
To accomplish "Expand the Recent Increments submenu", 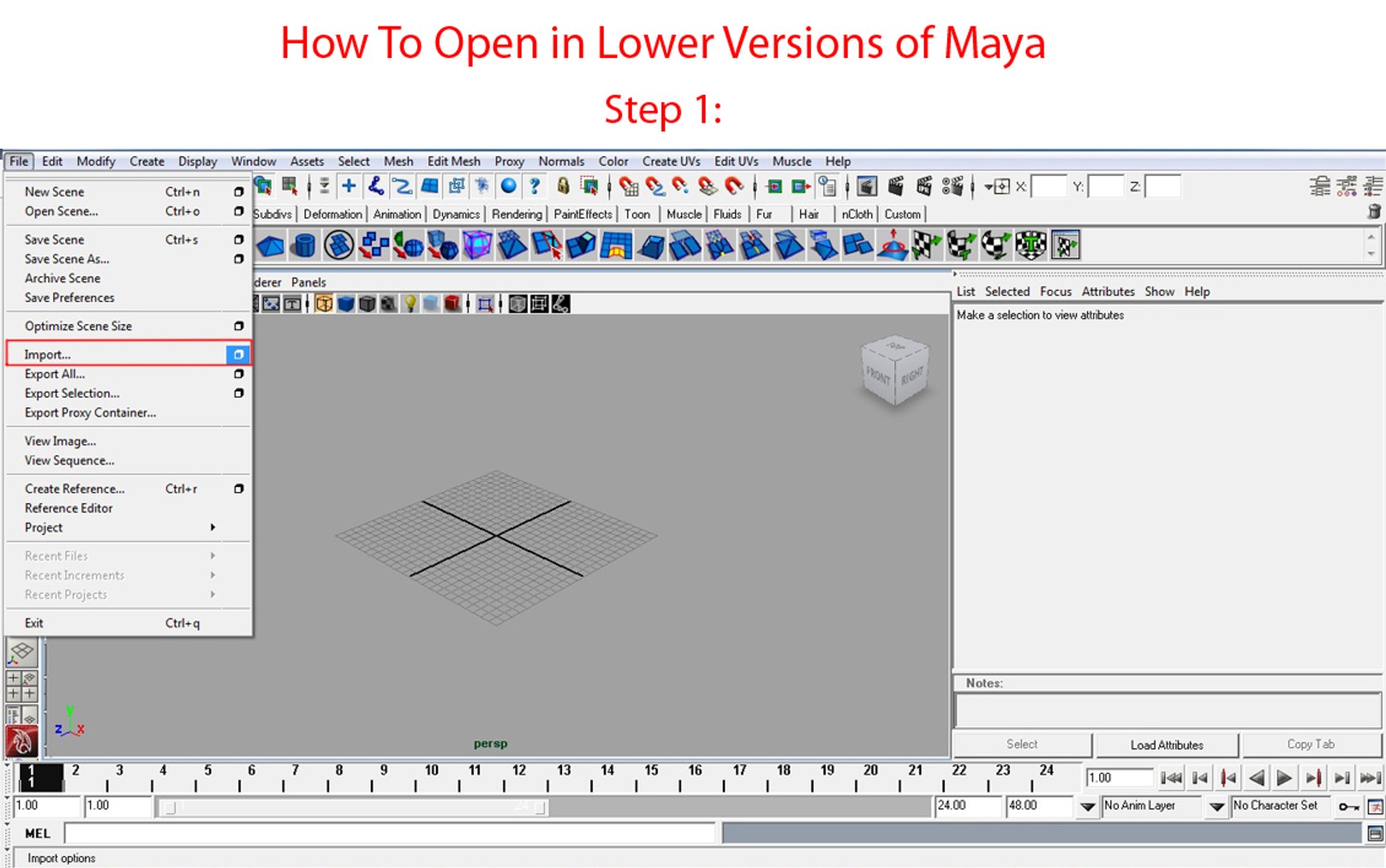I will click(x=213, y=575).
